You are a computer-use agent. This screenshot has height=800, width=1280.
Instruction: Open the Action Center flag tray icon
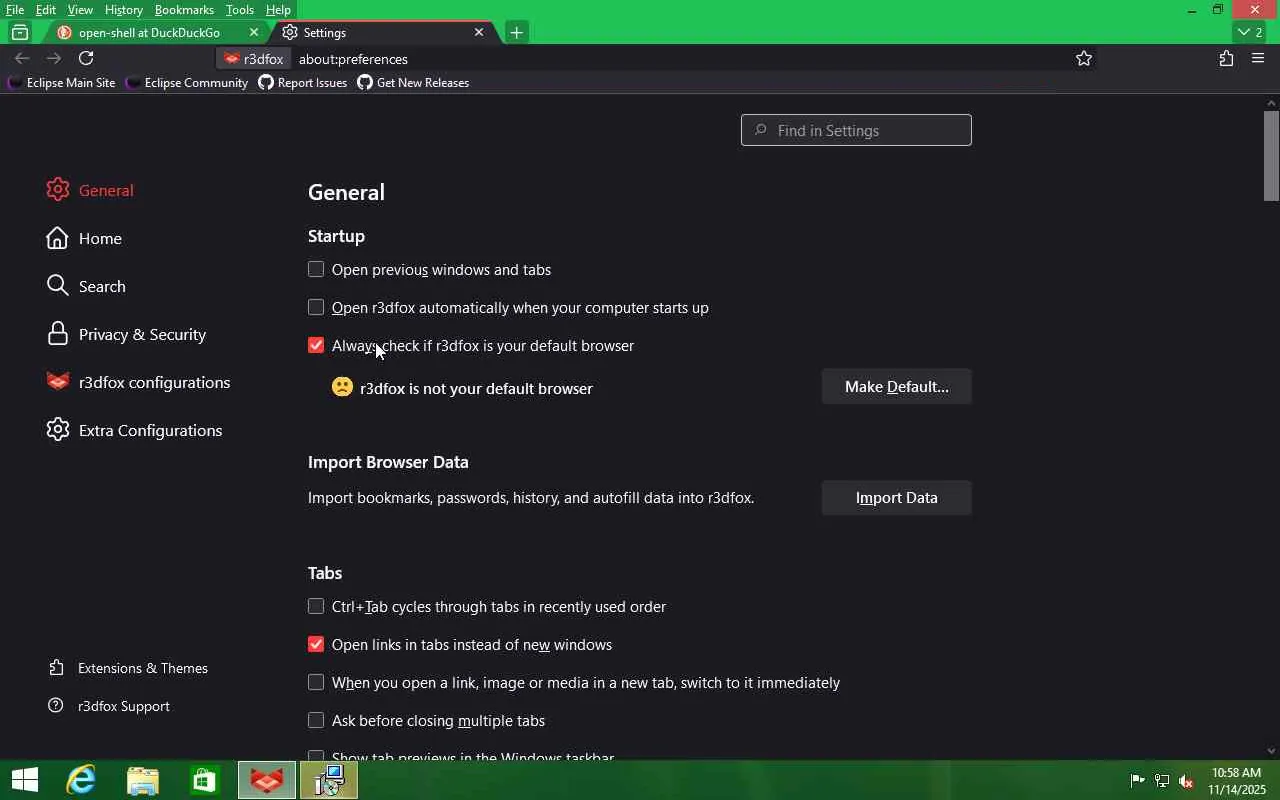click(1137, 781)
